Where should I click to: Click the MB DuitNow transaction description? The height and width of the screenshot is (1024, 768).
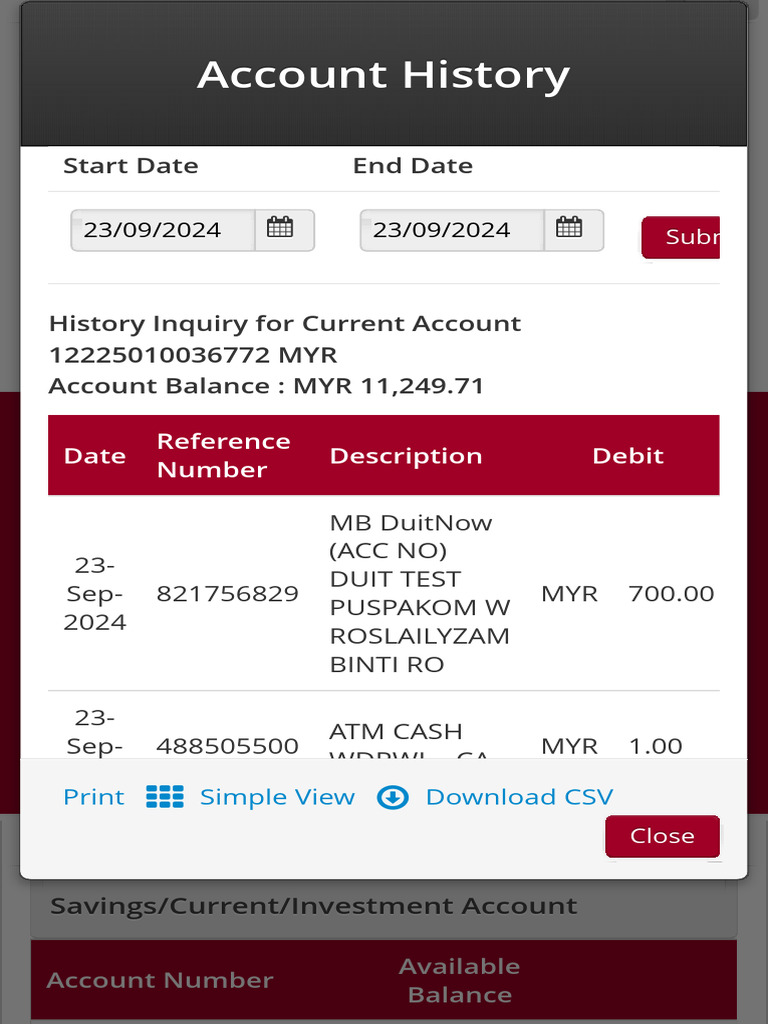coord(419,593)
